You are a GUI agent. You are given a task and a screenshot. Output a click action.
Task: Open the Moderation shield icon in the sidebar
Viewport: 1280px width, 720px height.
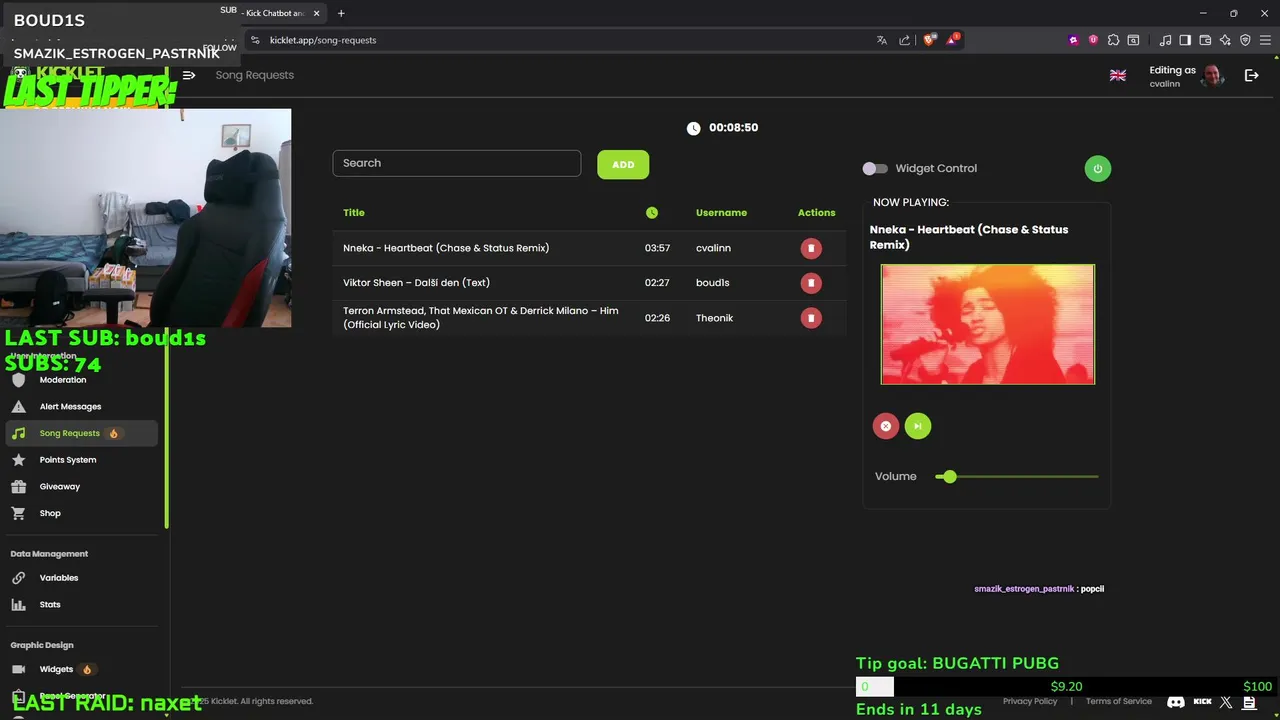pyautogui.click(x=18, y=380)
